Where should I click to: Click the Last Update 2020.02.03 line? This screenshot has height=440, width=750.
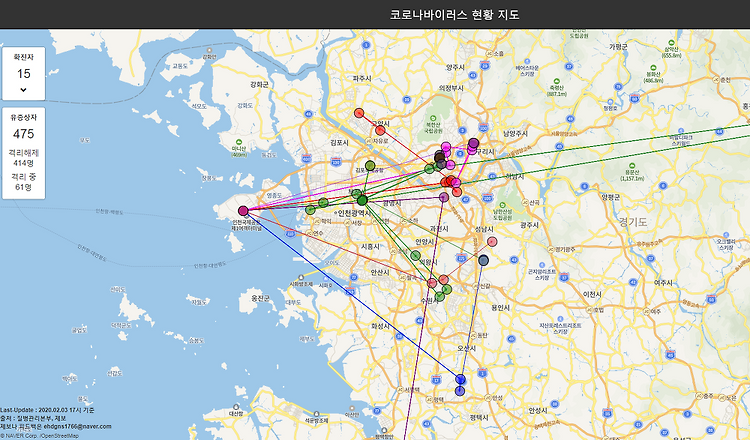tap(47, 410)
